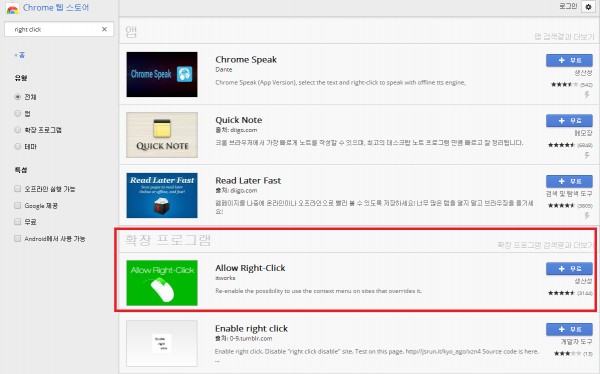
Task: Tick the Android에서 사용 가능 checkbox
Action: [18, 238]
